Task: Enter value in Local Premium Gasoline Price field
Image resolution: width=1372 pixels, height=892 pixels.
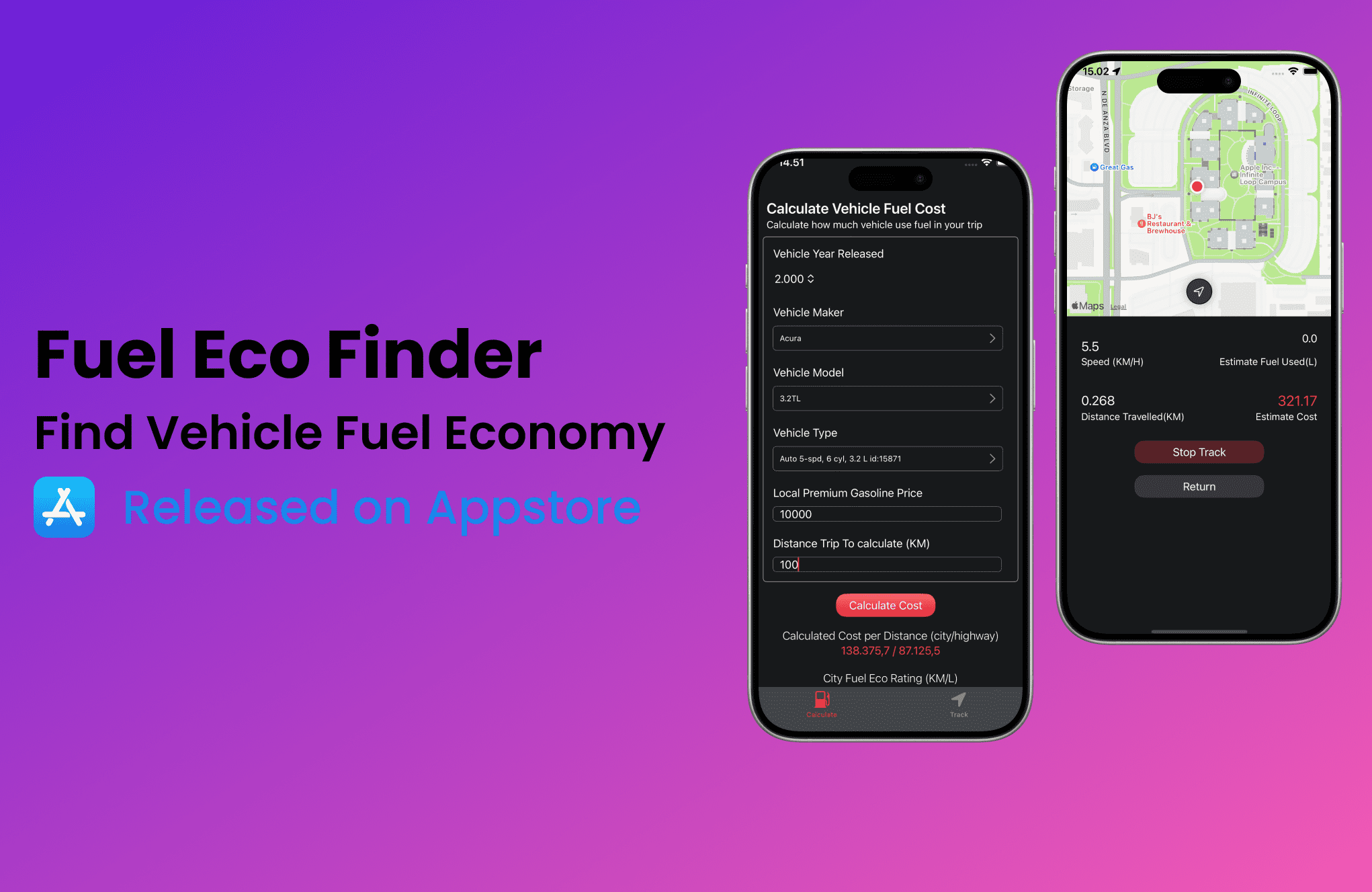Action: click(885, 514)
